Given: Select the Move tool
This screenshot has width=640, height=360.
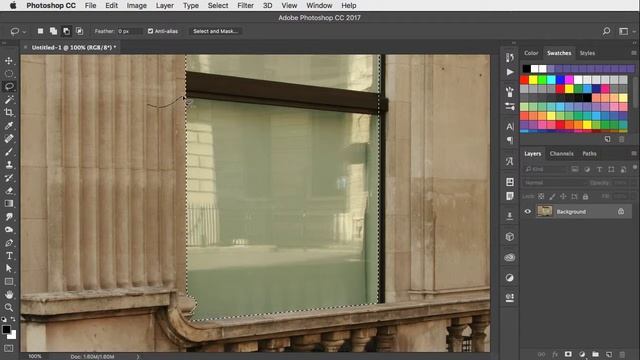Looking at the screenshot, I should coord(9,61).
